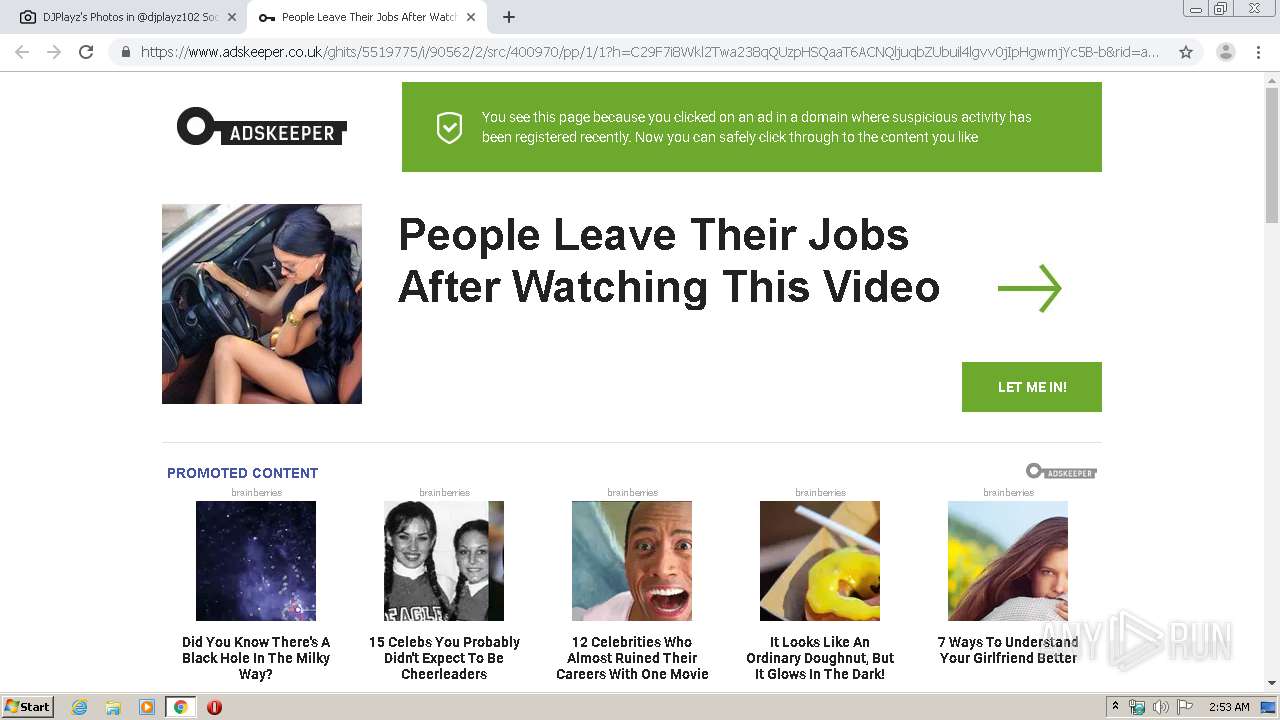Open the Chrome profile avatar icon
The image size is (1280, 720).
(x=1225, y=52)
